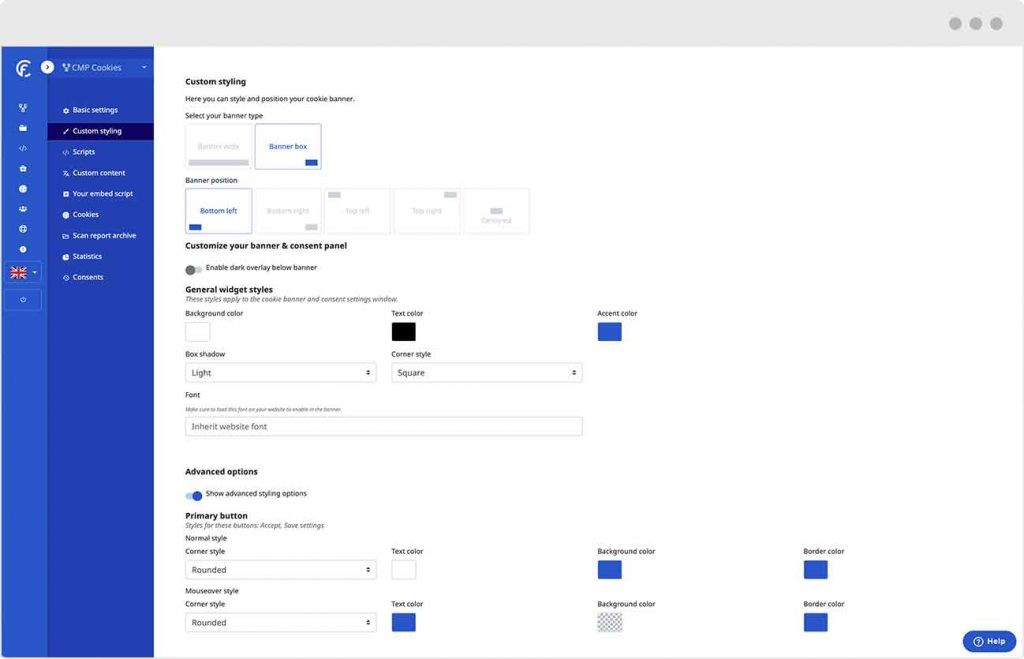Disable the Show advanced styling options toggle

coord(193,494)
